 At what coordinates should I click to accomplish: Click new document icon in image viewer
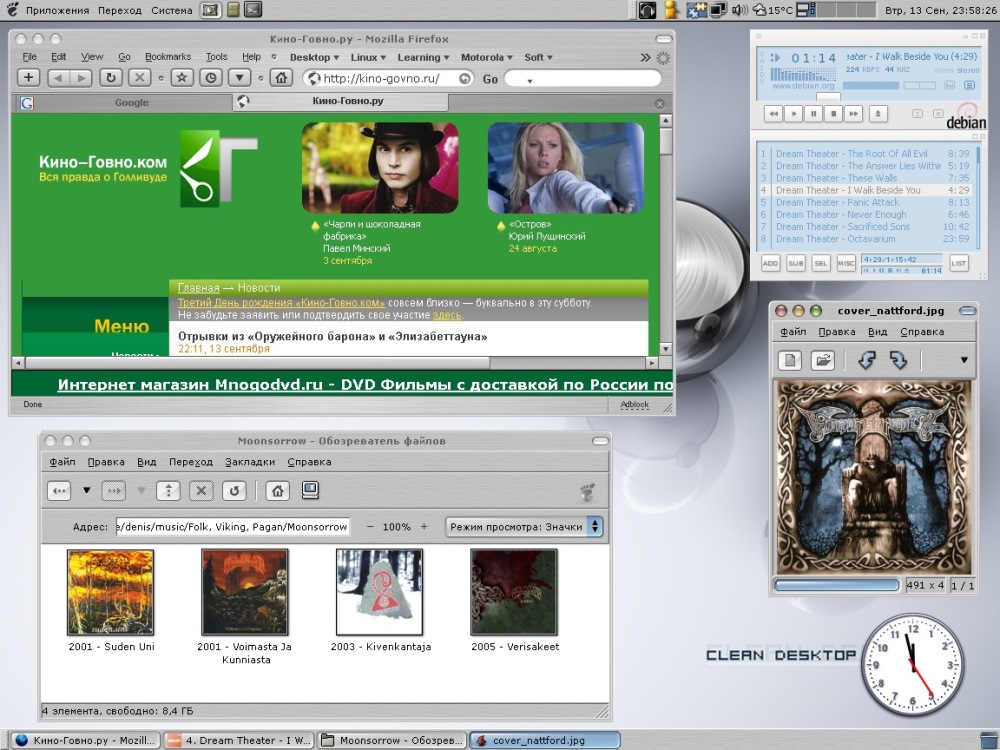[790, 360]
